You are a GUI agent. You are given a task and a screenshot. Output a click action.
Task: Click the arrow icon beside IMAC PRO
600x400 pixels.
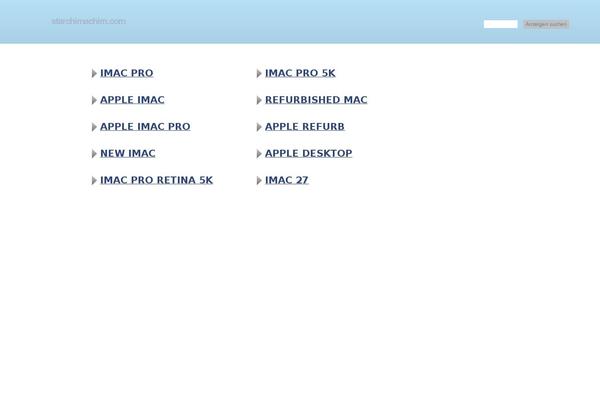click(x=94, y=73)
